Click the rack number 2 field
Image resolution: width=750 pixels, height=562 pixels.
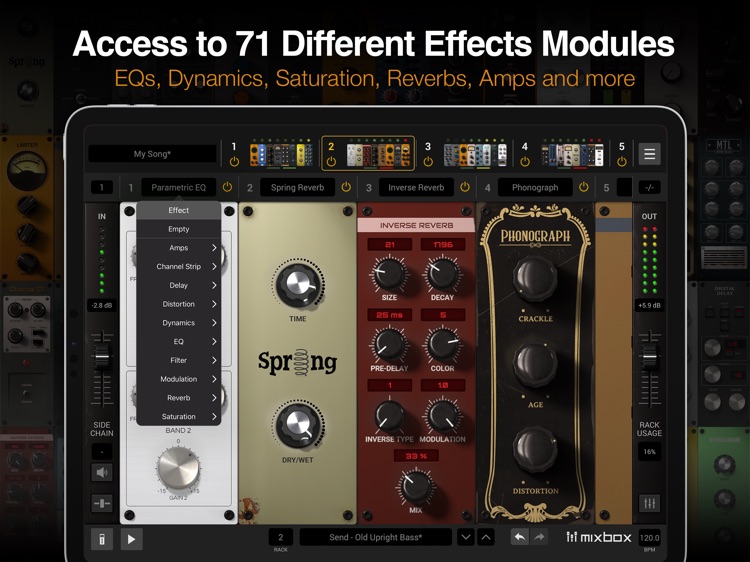coord(281,537)
